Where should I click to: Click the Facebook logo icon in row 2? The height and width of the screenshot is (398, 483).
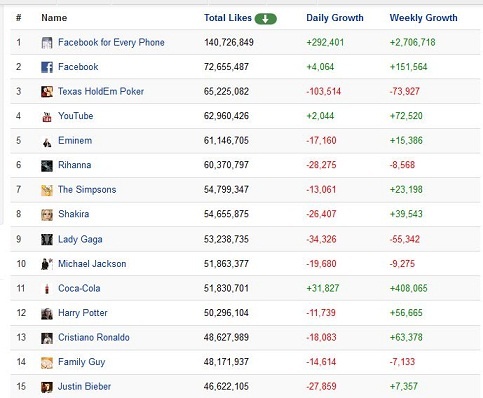(x=47, y=67)
